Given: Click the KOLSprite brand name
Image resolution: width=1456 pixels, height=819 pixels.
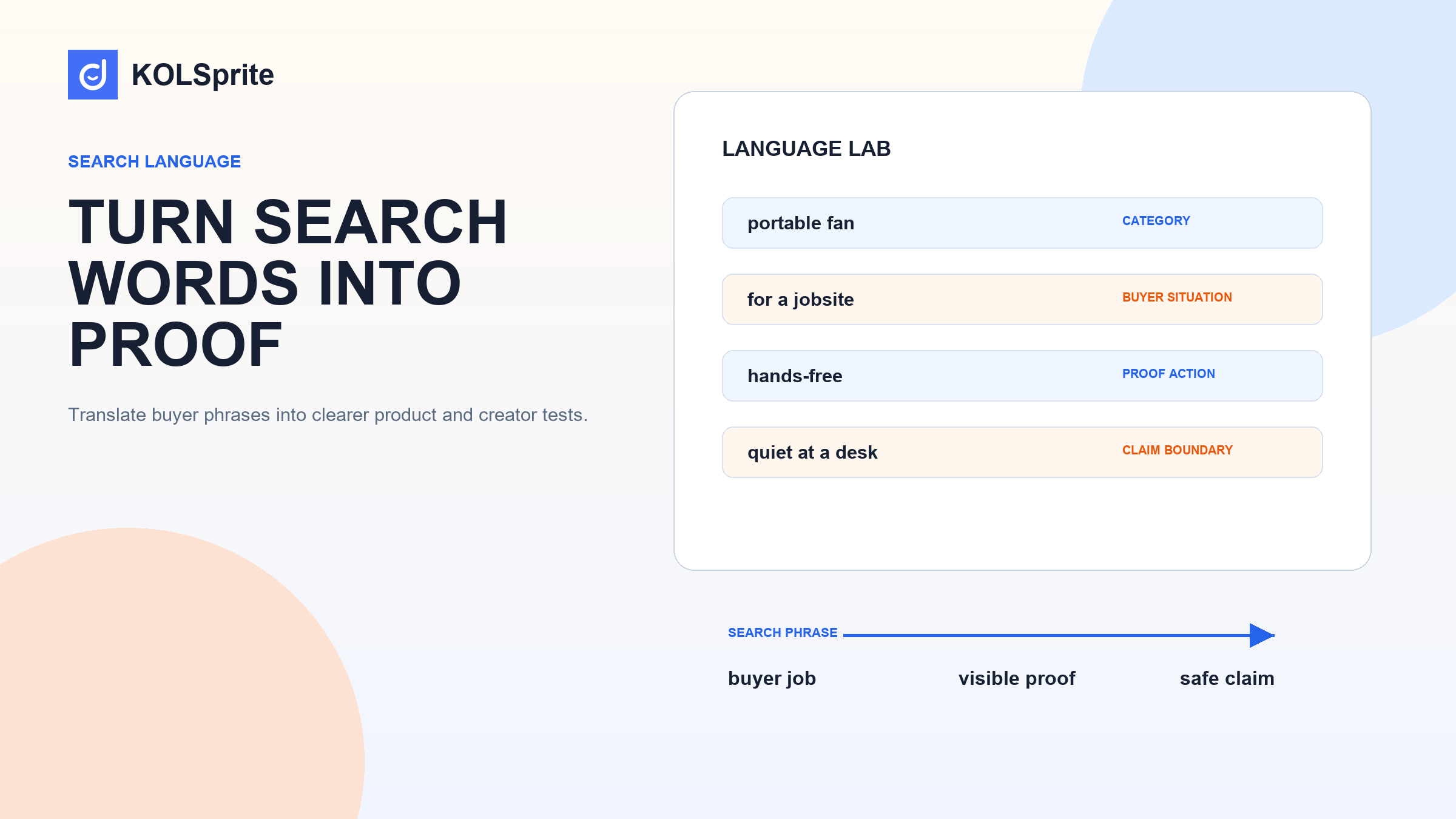Looking at the screenshot, I should pos(203,75).
